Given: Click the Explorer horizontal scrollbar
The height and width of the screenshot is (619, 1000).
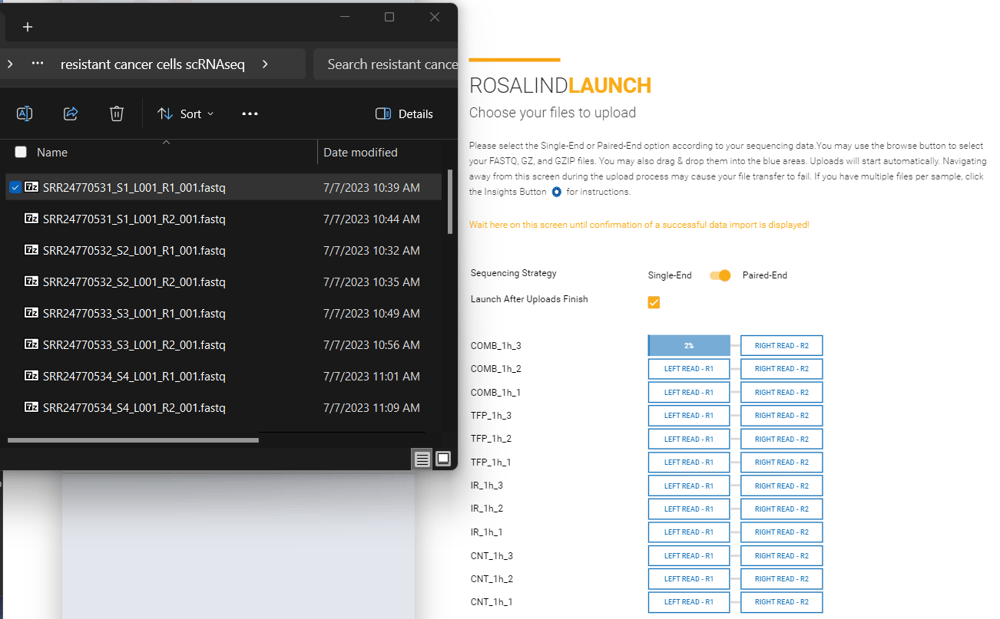Looking at the screenshot, I should click(x=133, y=440).
